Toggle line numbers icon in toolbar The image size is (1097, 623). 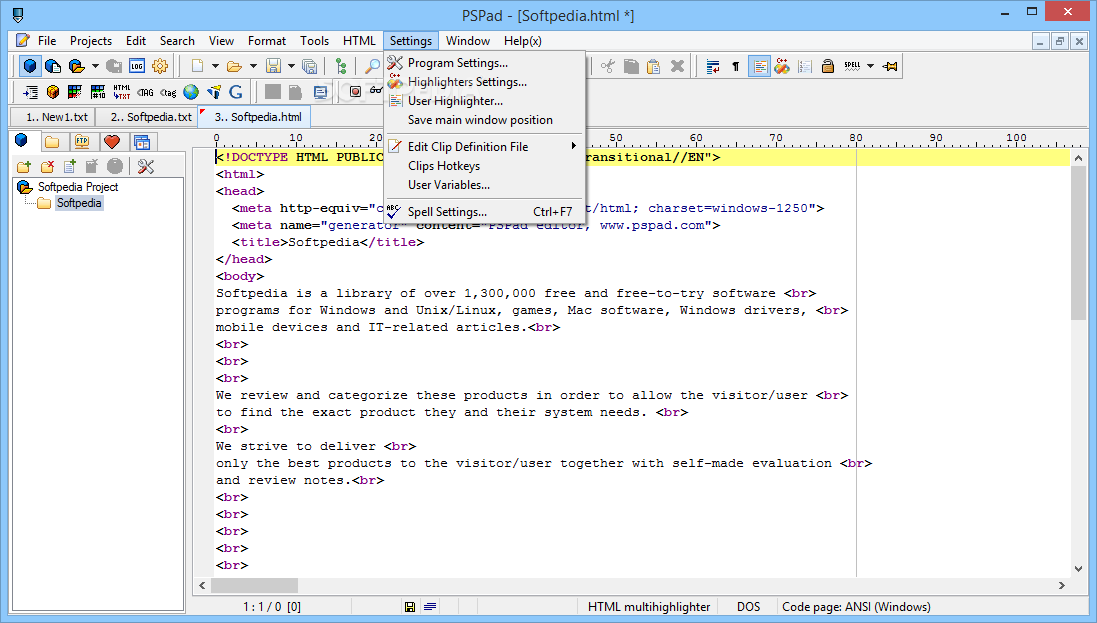805,66
